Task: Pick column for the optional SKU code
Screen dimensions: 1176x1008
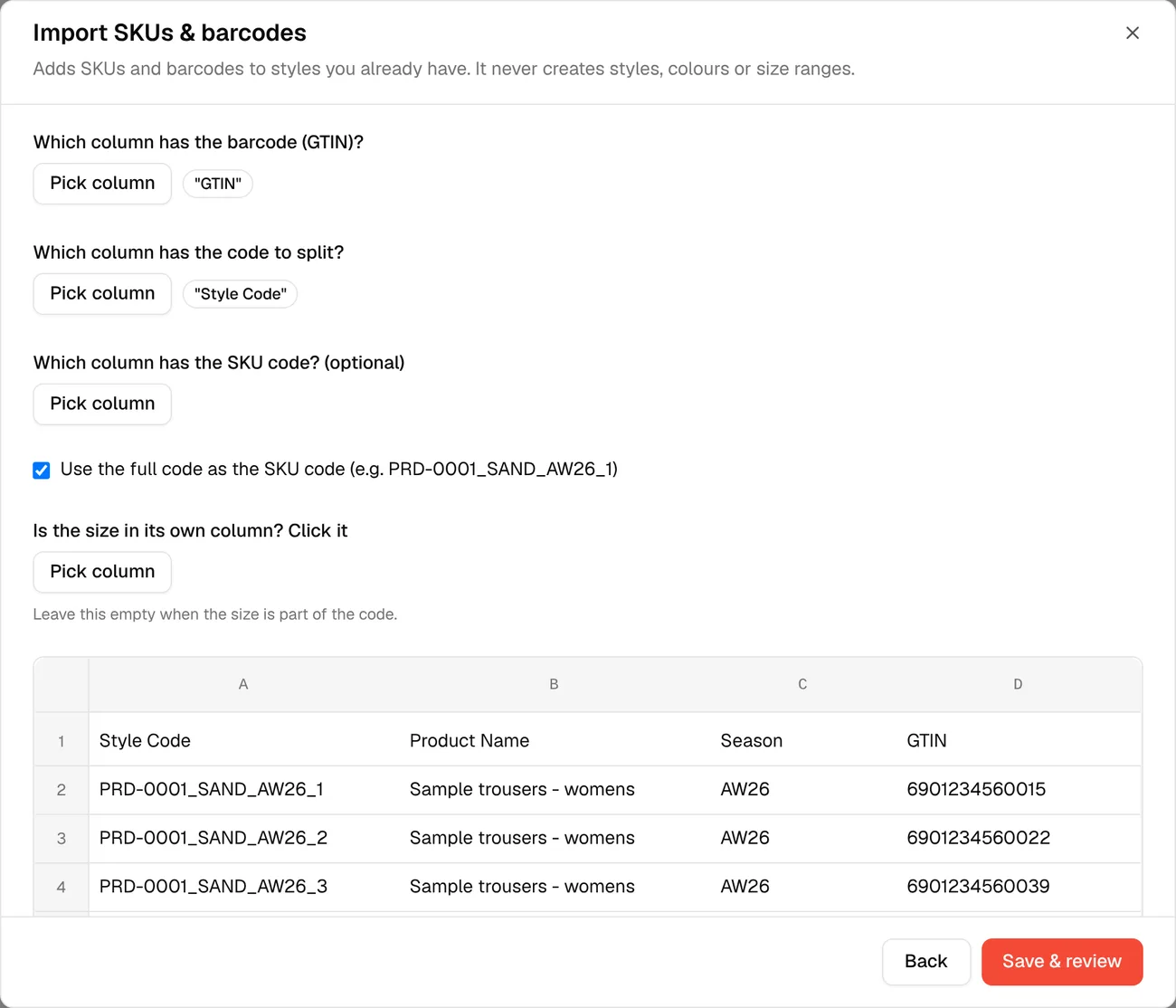Action: coord(102,404)
